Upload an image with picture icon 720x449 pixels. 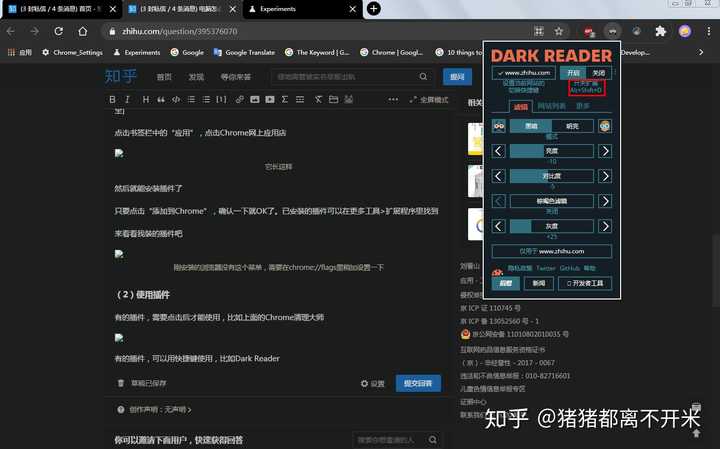[x=254, y=99]
